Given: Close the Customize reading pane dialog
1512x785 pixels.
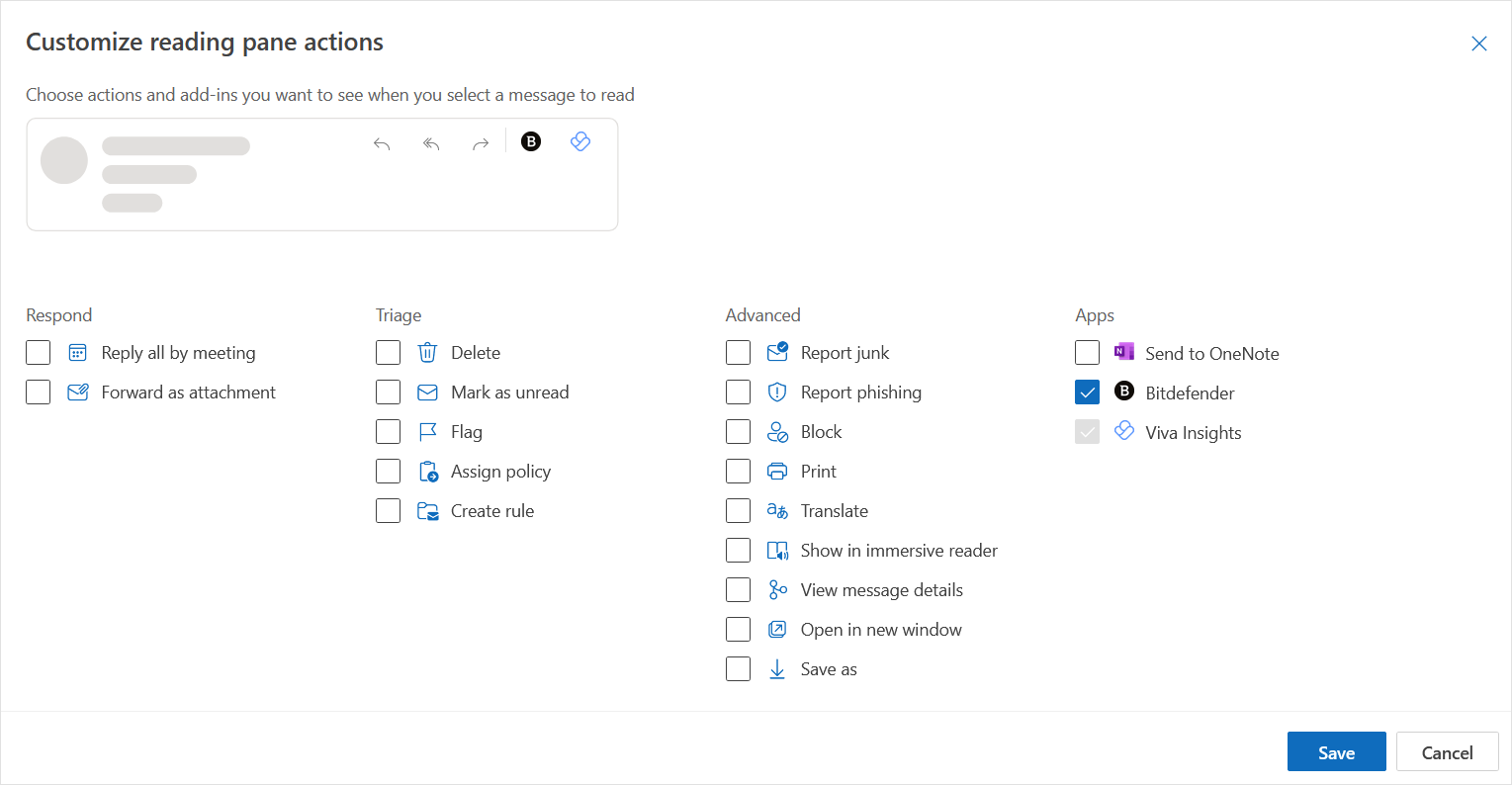Looking at the screenshot, I should tap(1479, 44).
